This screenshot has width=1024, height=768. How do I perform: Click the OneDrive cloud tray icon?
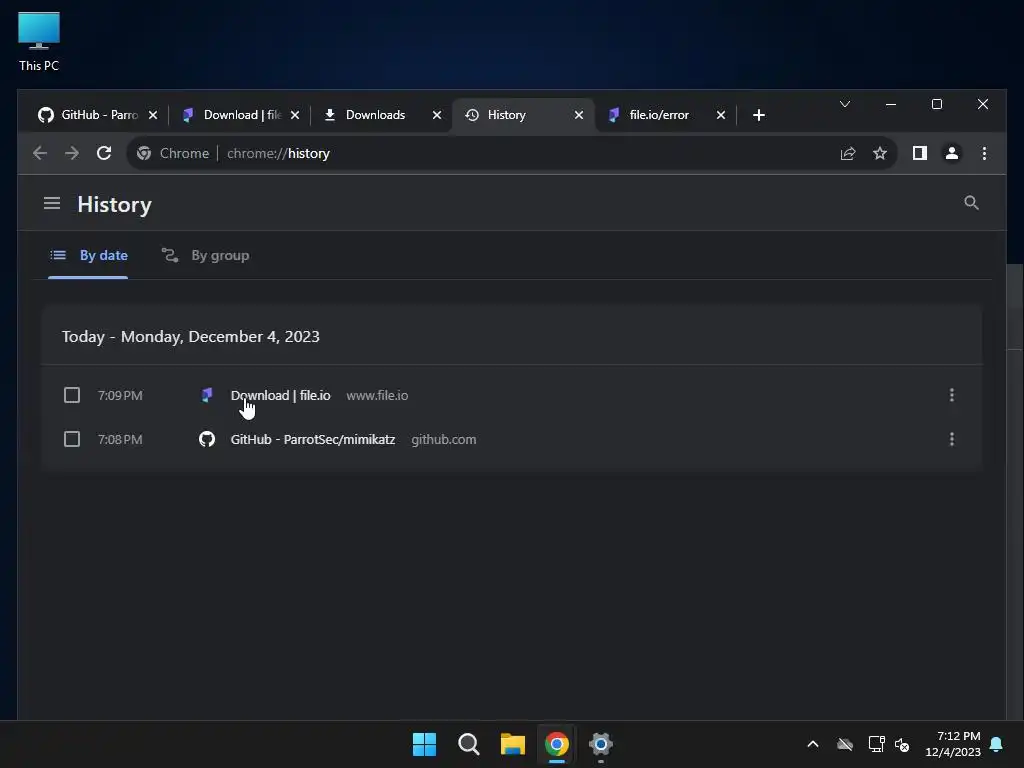click(x=844, y=744)
